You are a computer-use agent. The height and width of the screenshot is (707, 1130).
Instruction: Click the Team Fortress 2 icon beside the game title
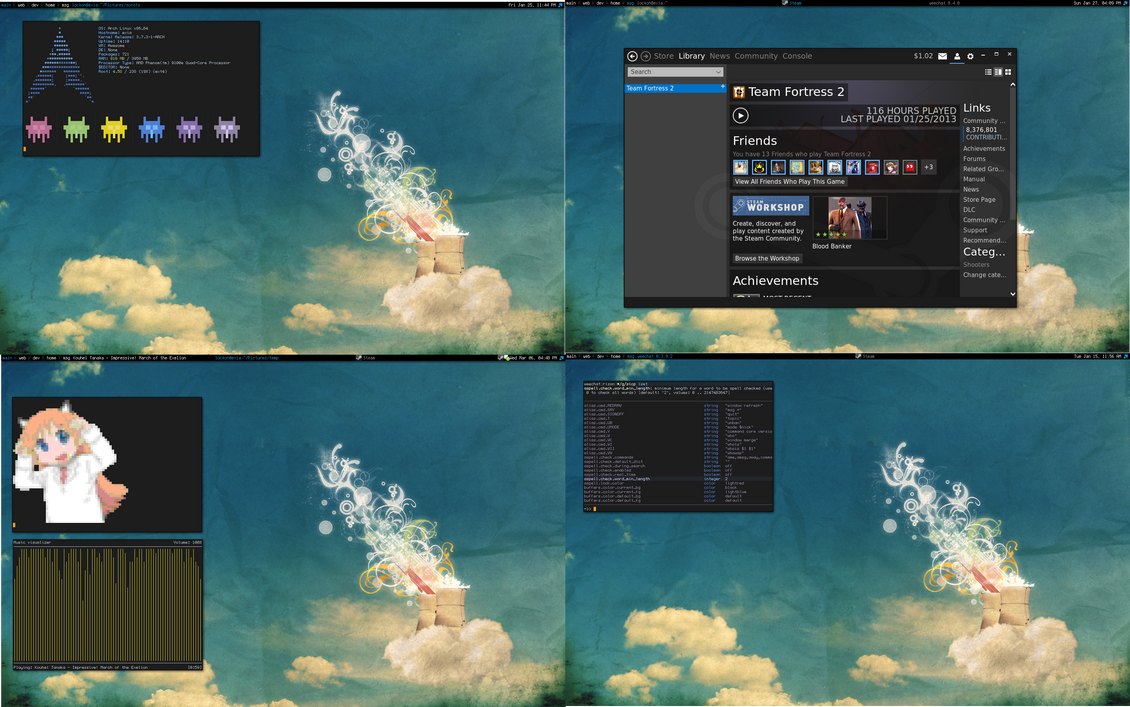739,91
